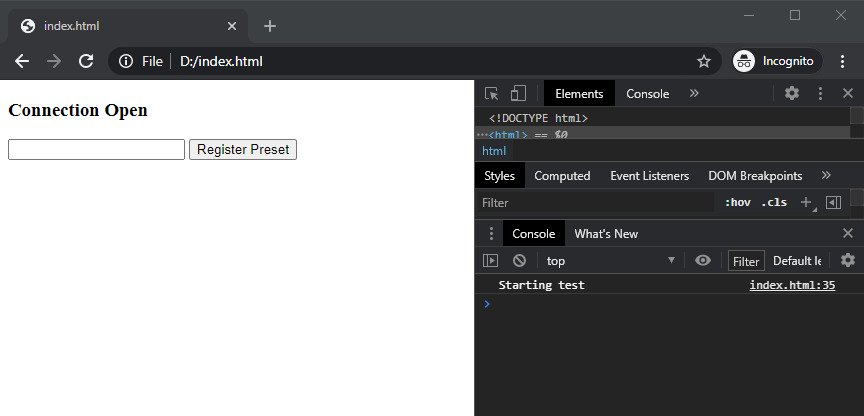Image resolution: width=864 pixels, height=416 pixels.
Task: Toggle the .cls element classes panel
Action: tap(774, 202)
